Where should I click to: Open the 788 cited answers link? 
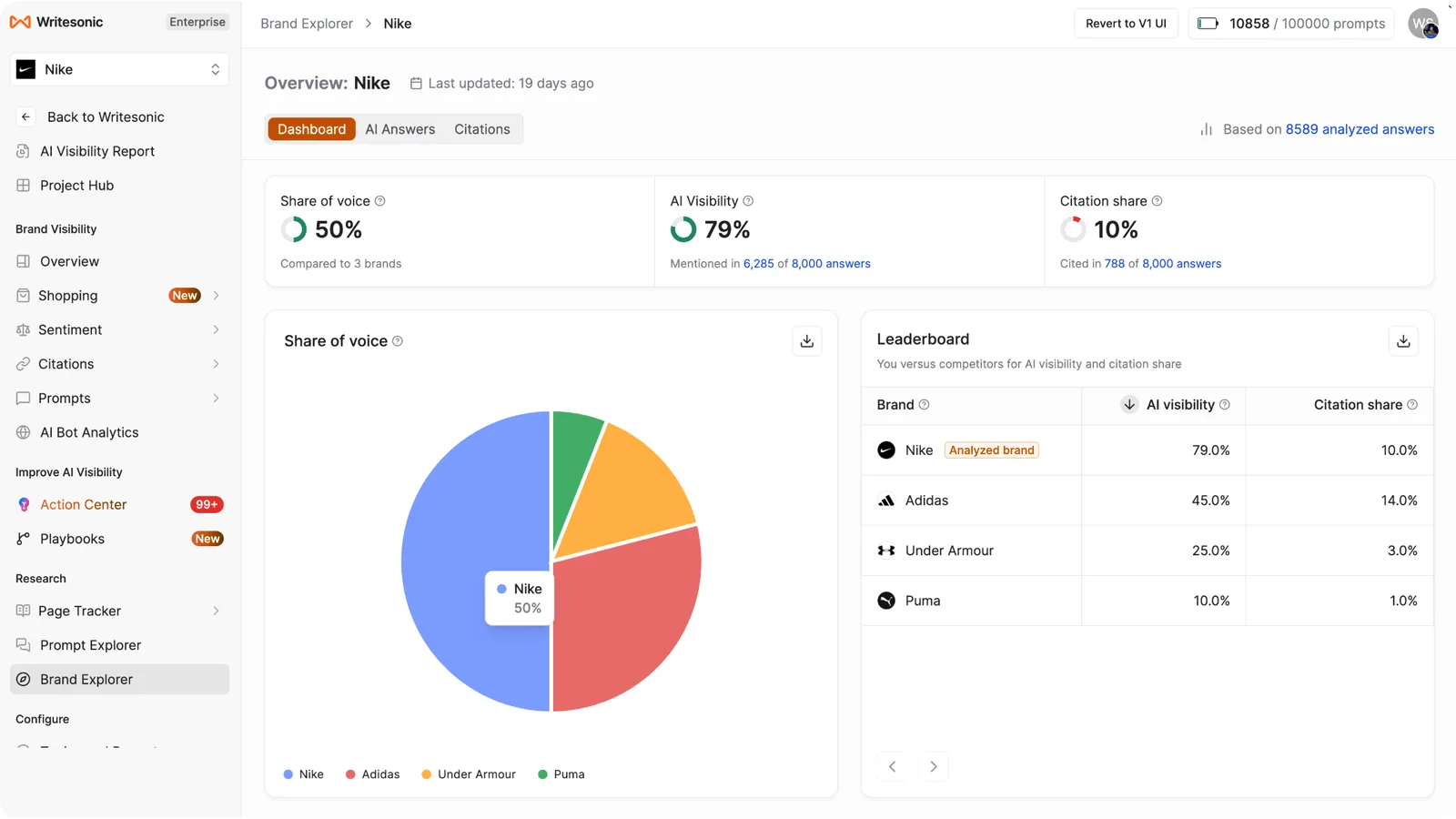point(1115,264)
